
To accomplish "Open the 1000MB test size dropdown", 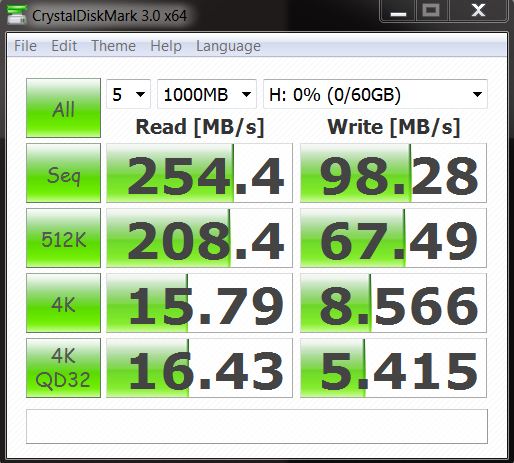I will (x=207, y=94).
